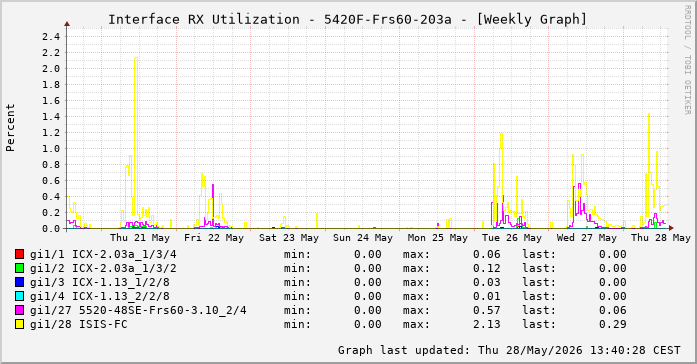Click the last value 0.06 for gi1/27

pos(613,310)
